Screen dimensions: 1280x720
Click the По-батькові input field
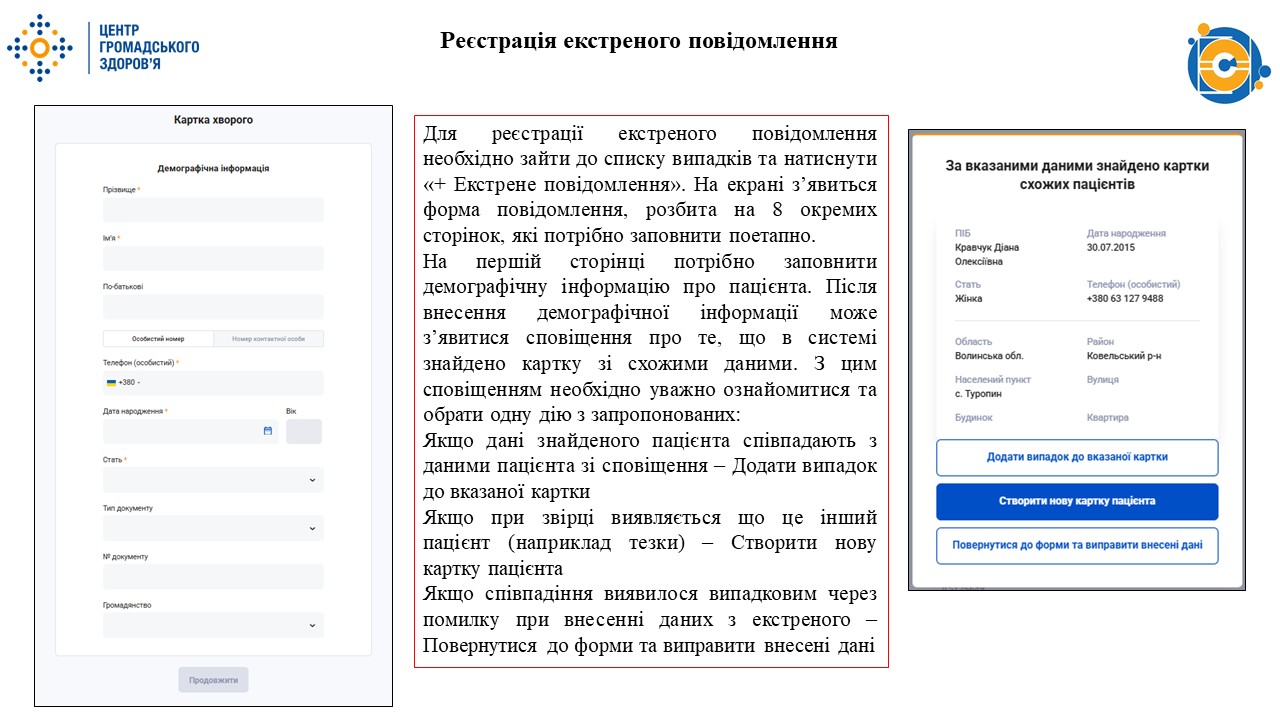pyautogui.click(x=212, y=306)
